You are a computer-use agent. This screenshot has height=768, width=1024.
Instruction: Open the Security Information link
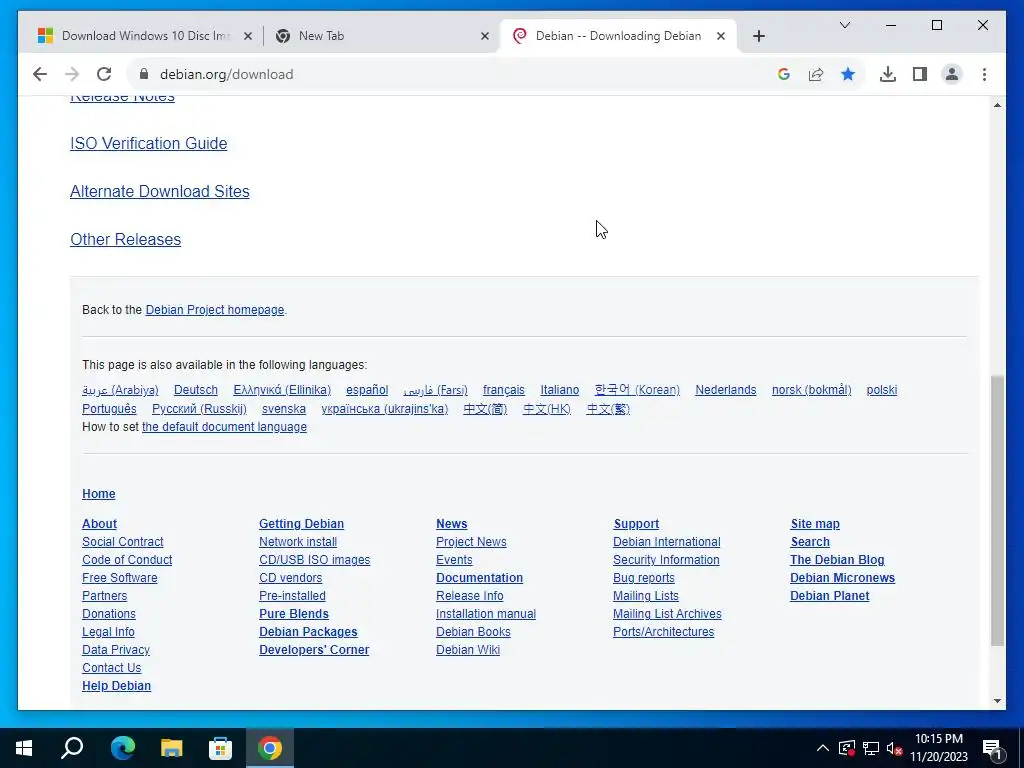pyautogui.click(x=666, y=560)
